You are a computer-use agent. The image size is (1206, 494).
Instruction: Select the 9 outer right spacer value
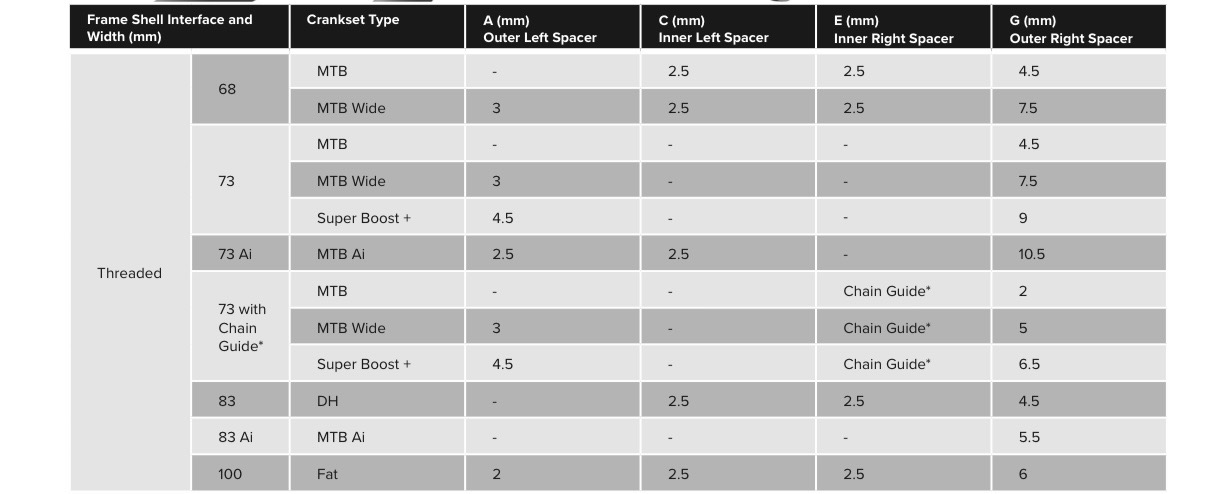1023,218
